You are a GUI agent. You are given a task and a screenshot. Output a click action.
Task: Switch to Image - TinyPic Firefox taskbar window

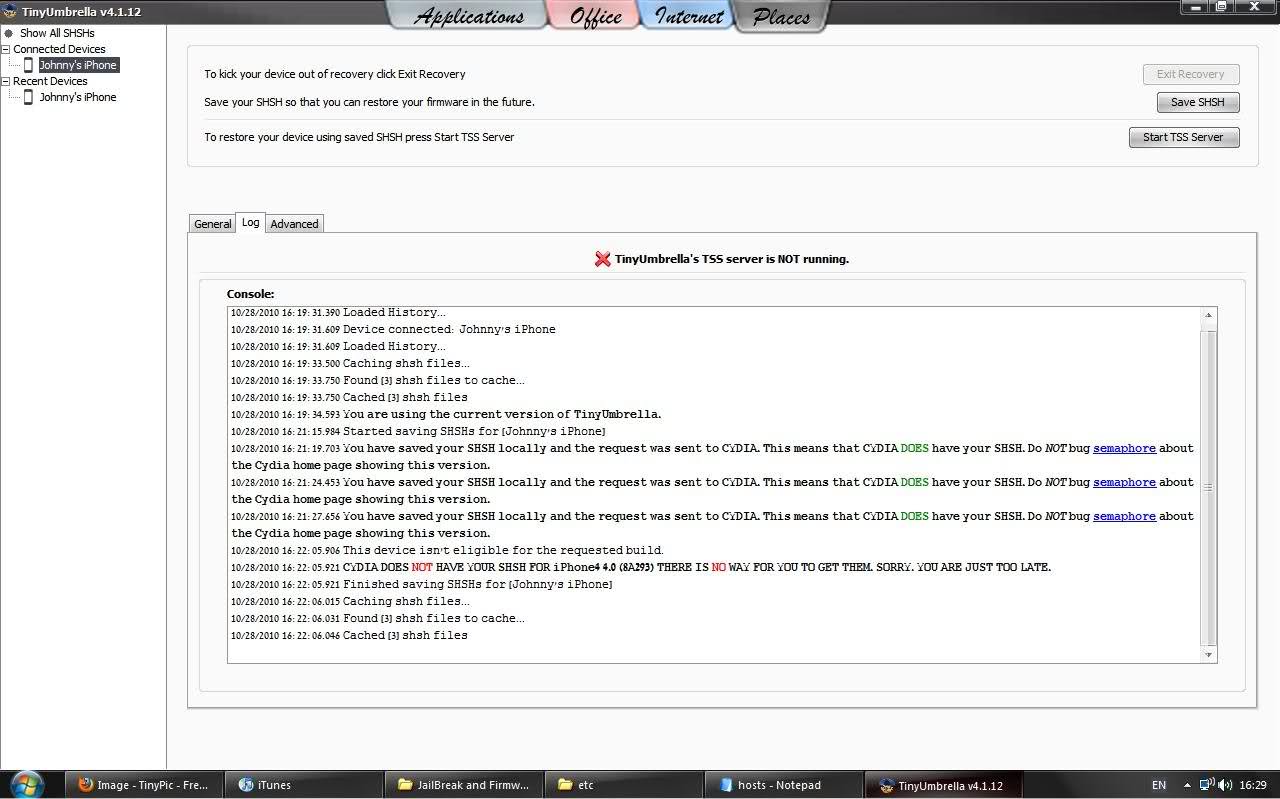point(145,785)
